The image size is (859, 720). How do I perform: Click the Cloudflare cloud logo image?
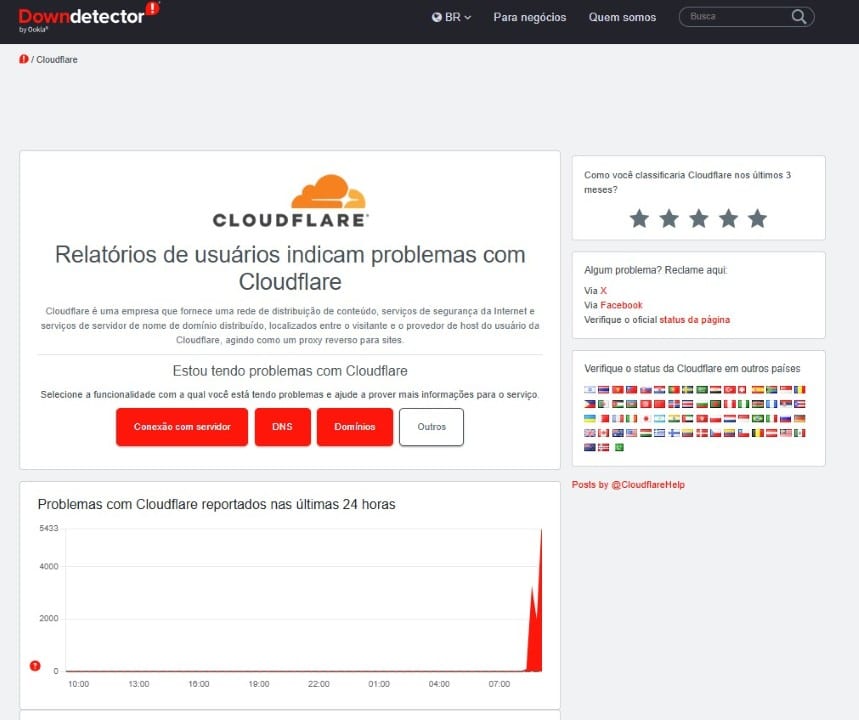tap(290, 201)
